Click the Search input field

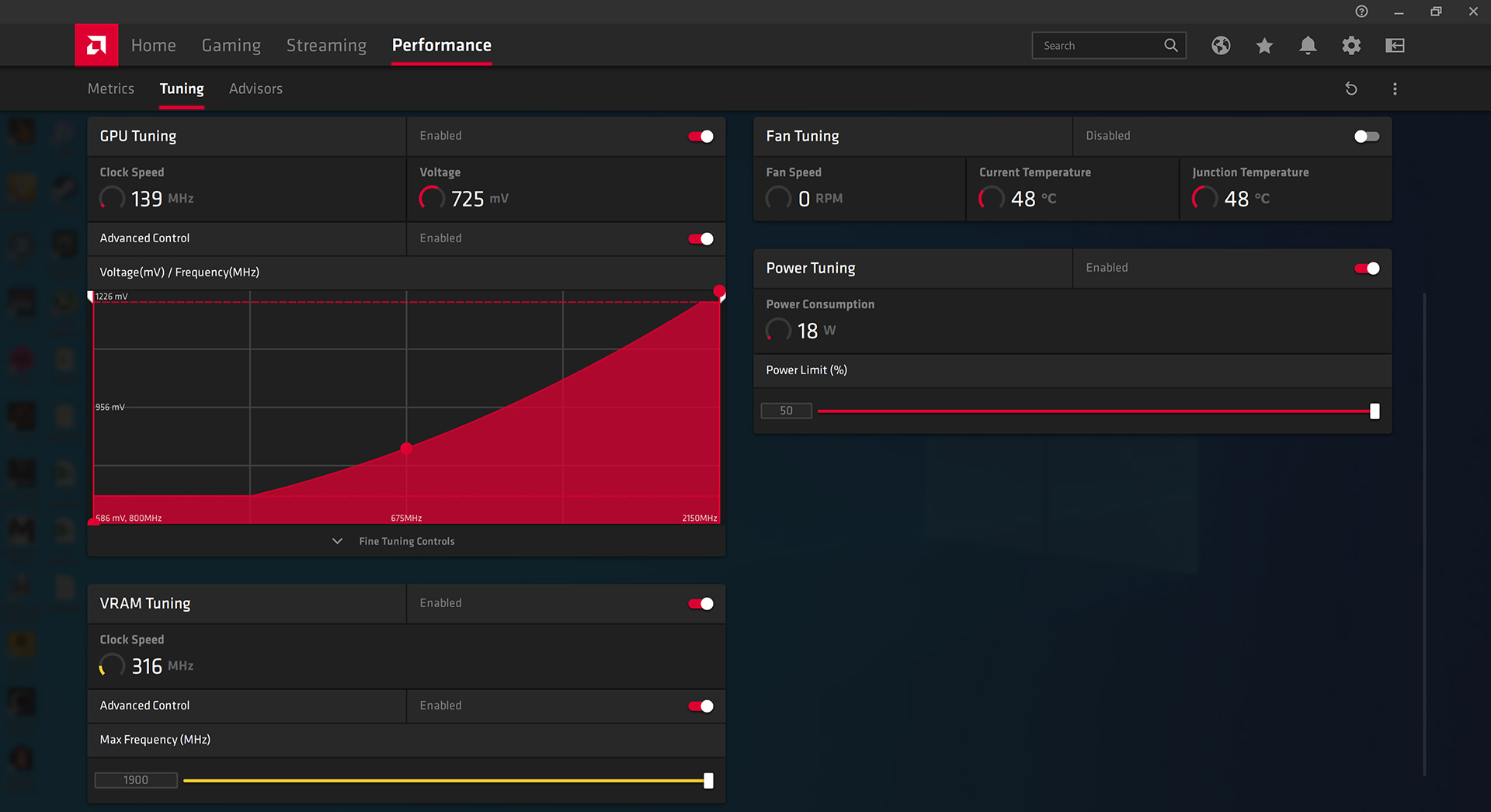(x=1099, y=46)
